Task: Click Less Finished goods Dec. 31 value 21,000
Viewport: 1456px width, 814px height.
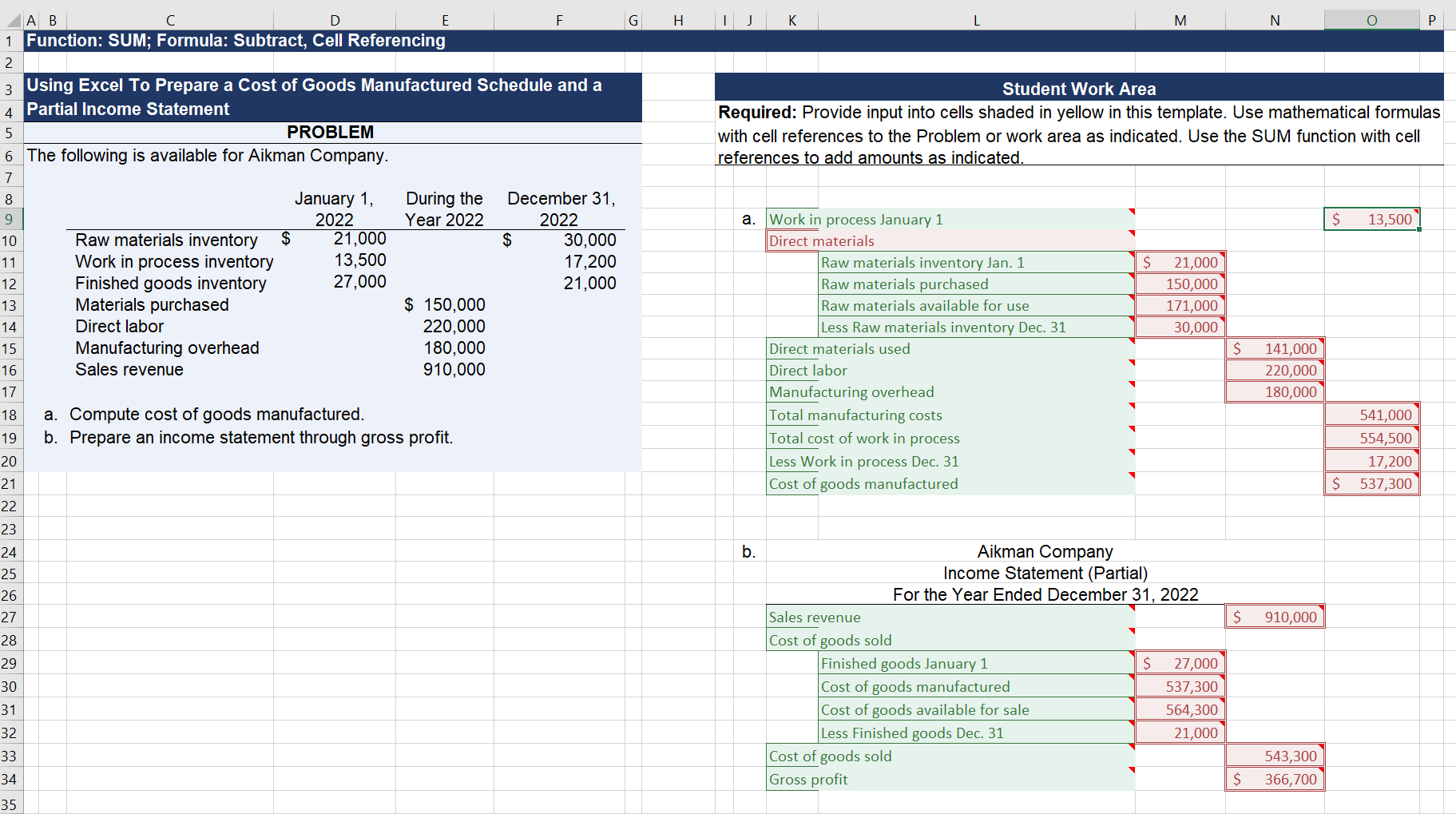Action: [1180, 733]
